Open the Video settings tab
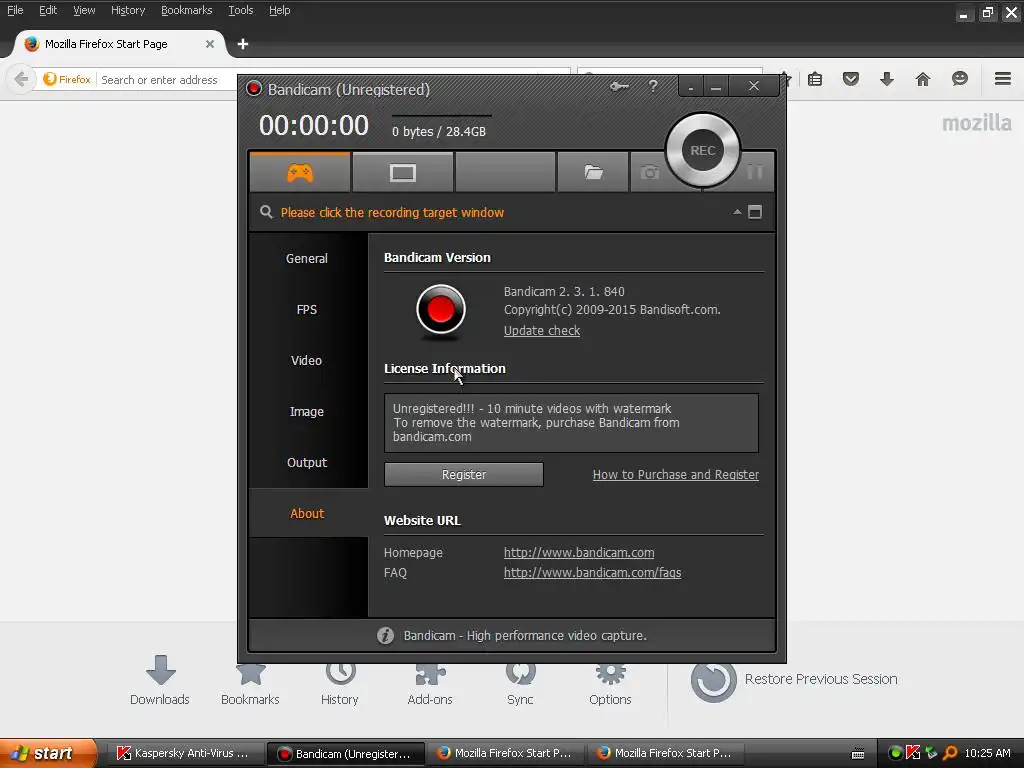Screen dimensions: 1024x768 (x=307, y=360)
